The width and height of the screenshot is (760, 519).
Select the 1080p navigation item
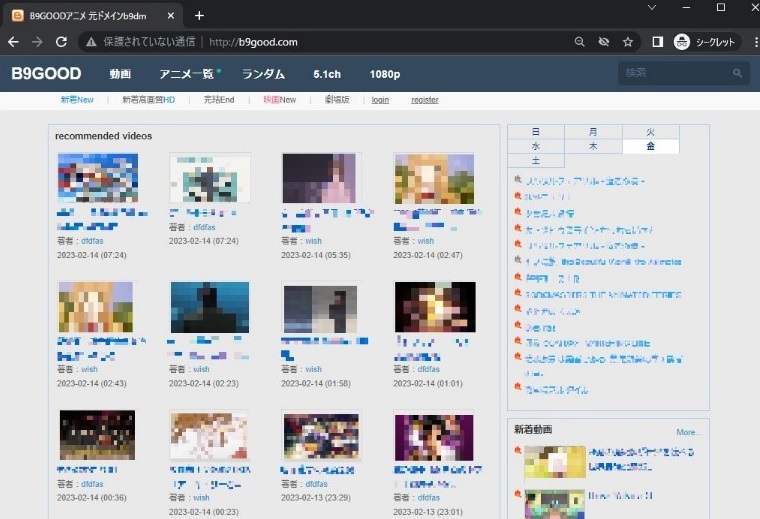(384, 74)
